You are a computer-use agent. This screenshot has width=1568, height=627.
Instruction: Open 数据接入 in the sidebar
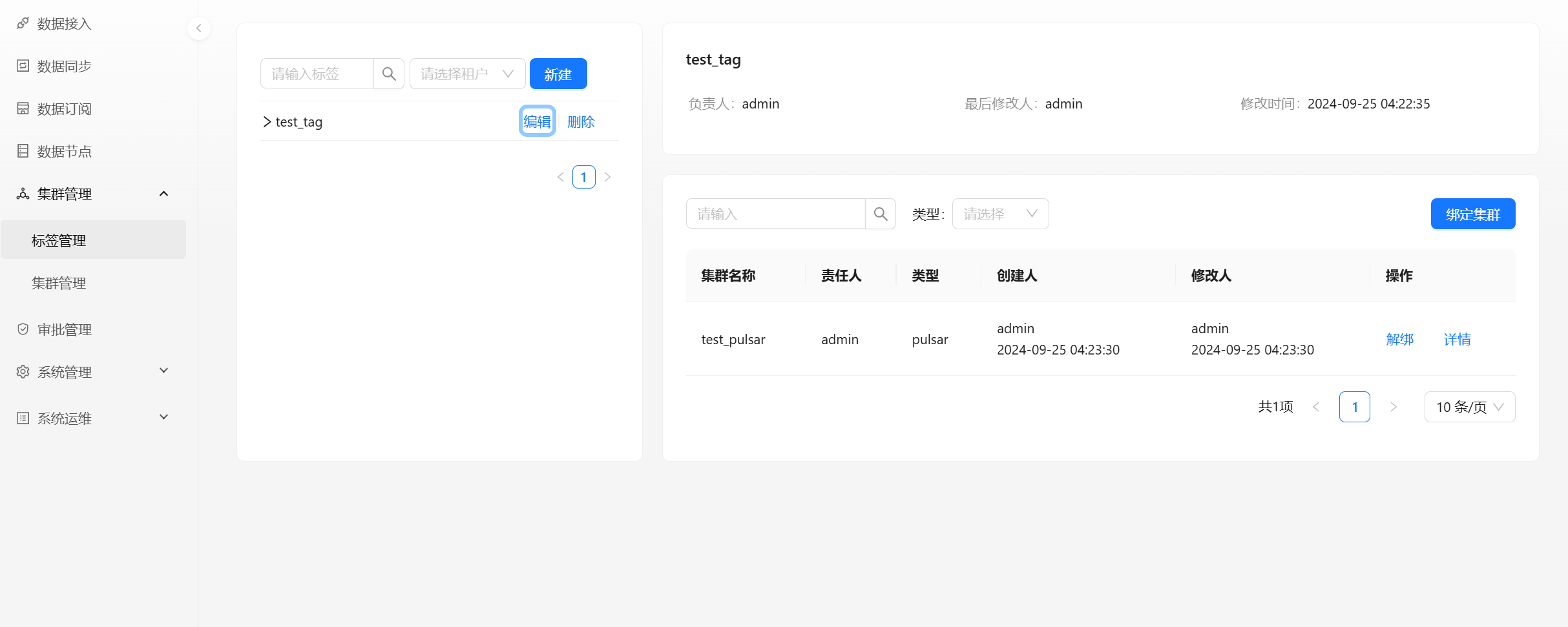(x=65, y=24)
